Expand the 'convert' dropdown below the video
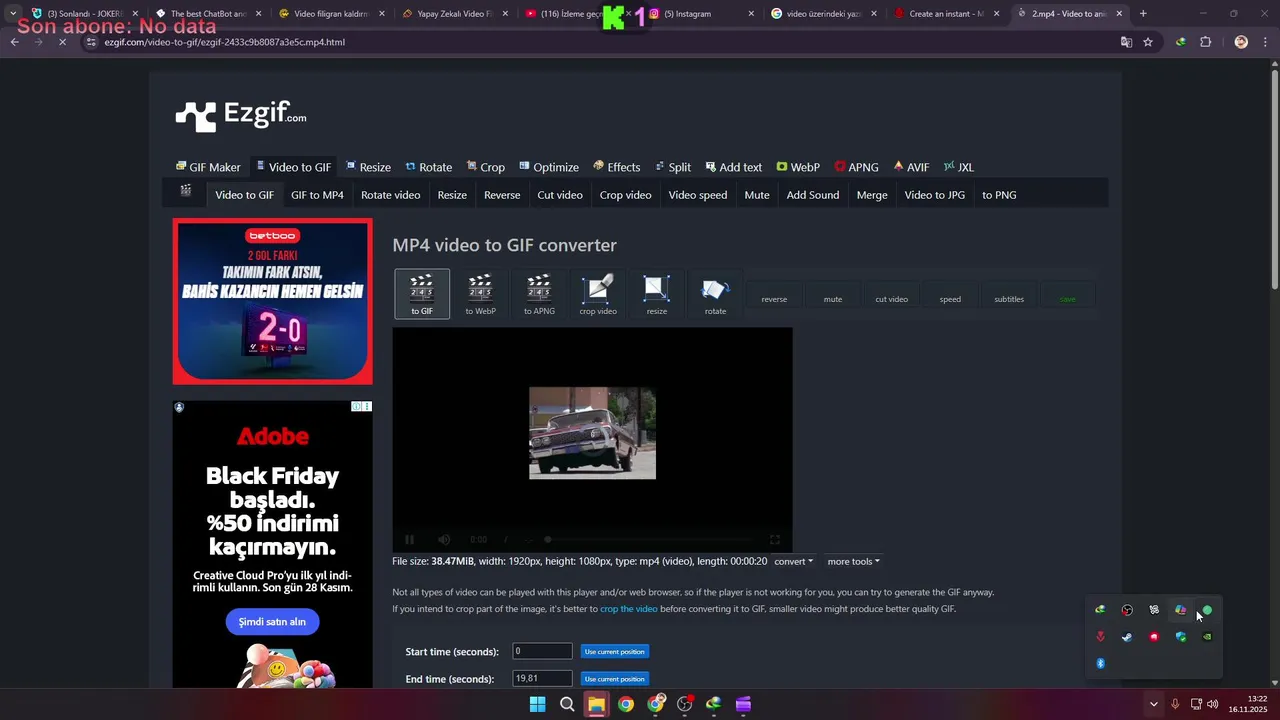This screenshot has height=720, width=1280. [793, 562]
